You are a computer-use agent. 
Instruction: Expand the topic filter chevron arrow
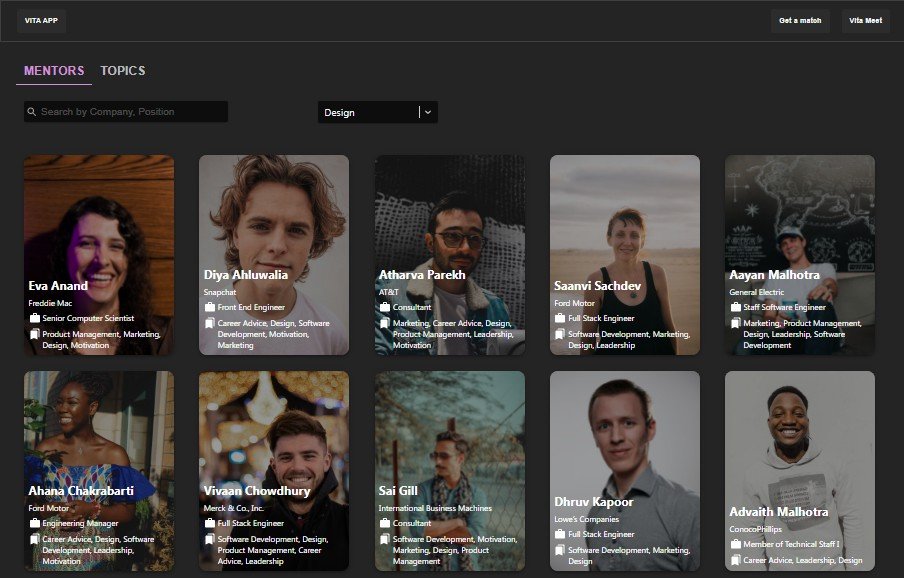tap(427, 111)
